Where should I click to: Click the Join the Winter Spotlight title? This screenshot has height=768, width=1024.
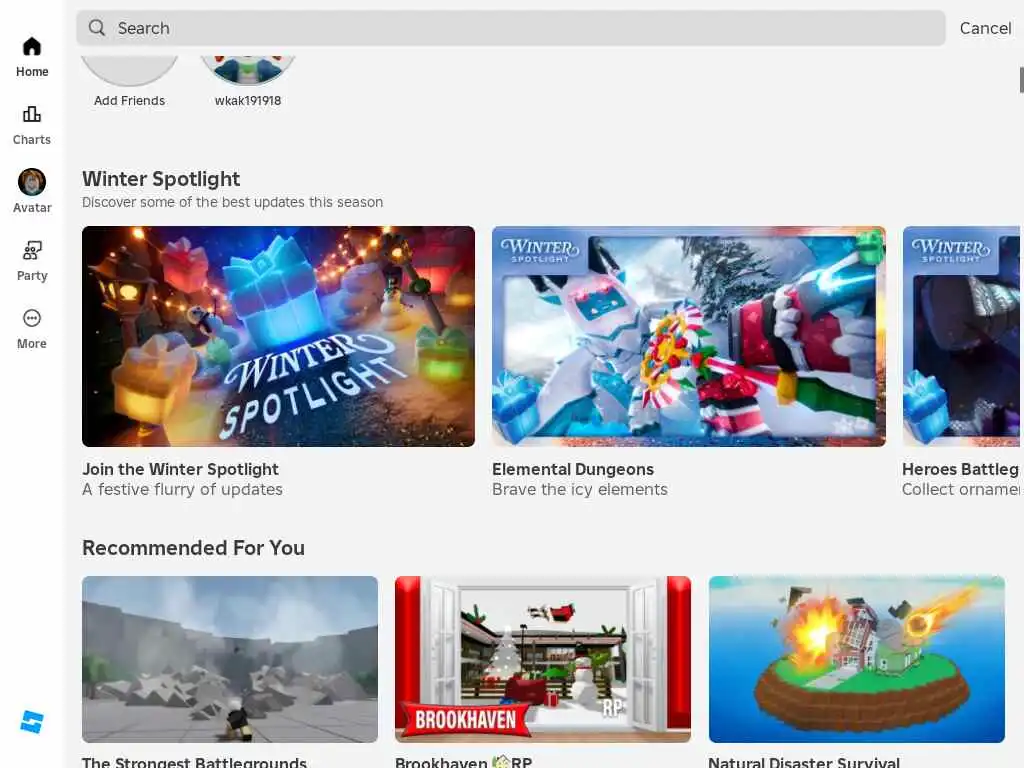point(180,469)
